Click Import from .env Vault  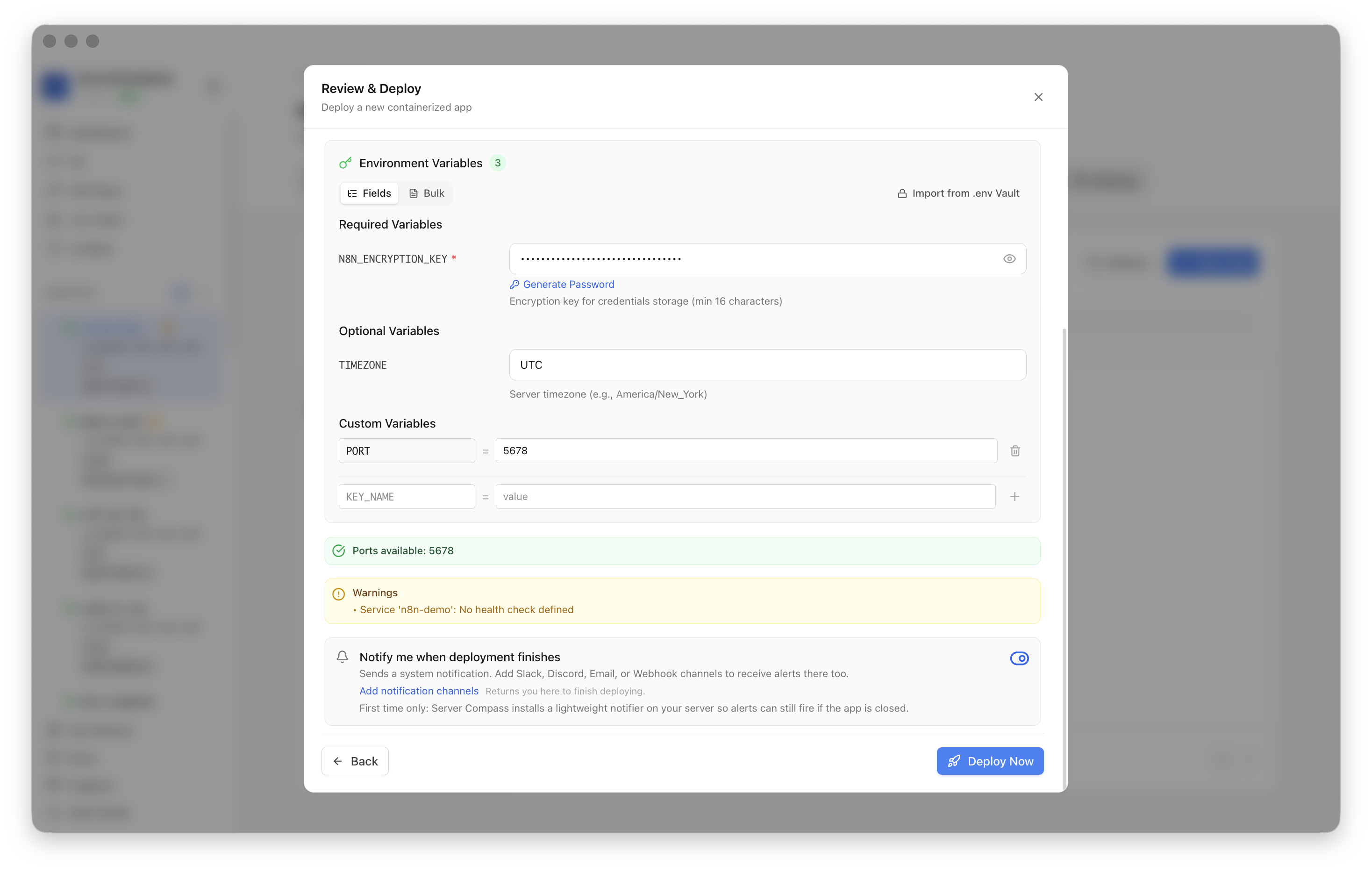click(x=958, y=193)
